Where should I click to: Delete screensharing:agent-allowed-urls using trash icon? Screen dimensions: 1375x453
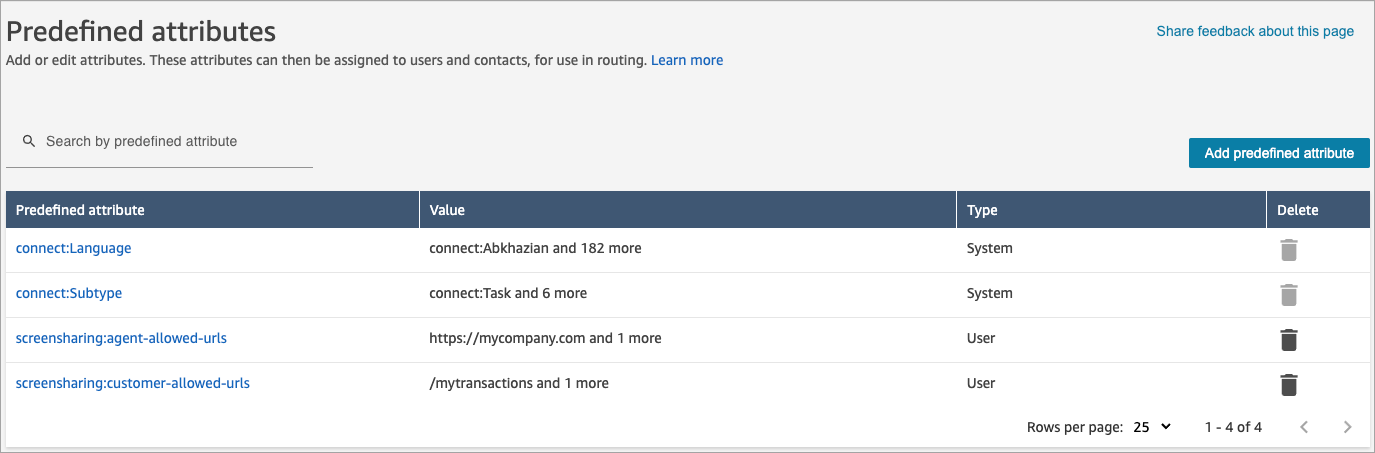(x=1289, y=339)
